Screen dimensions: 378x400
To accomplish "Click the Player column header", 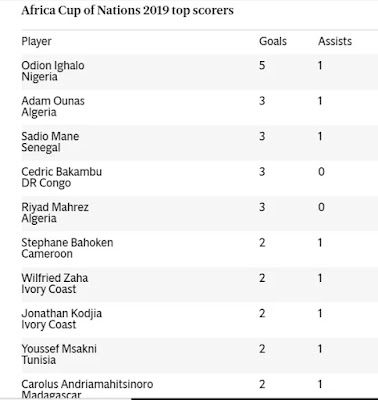I will 36,41.
